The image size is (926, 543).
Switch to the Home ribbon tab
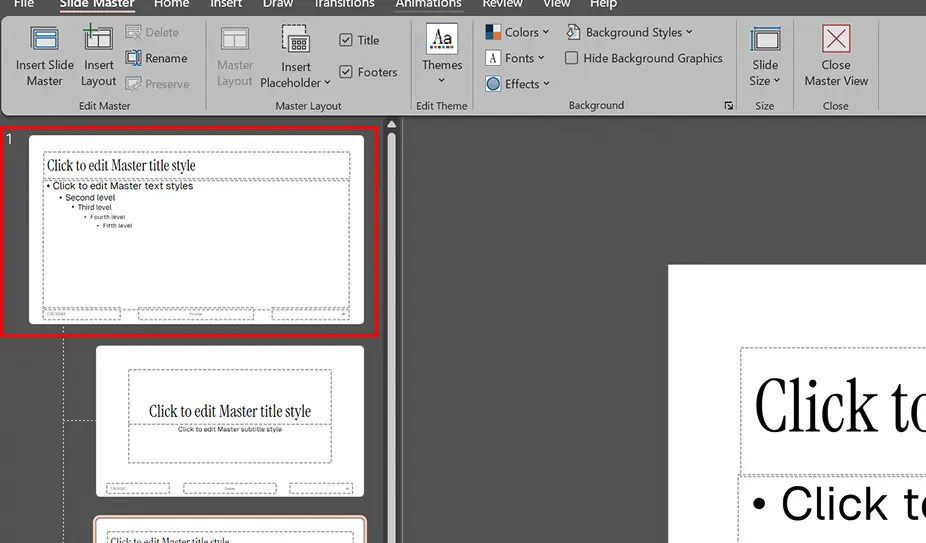(171, 4)
